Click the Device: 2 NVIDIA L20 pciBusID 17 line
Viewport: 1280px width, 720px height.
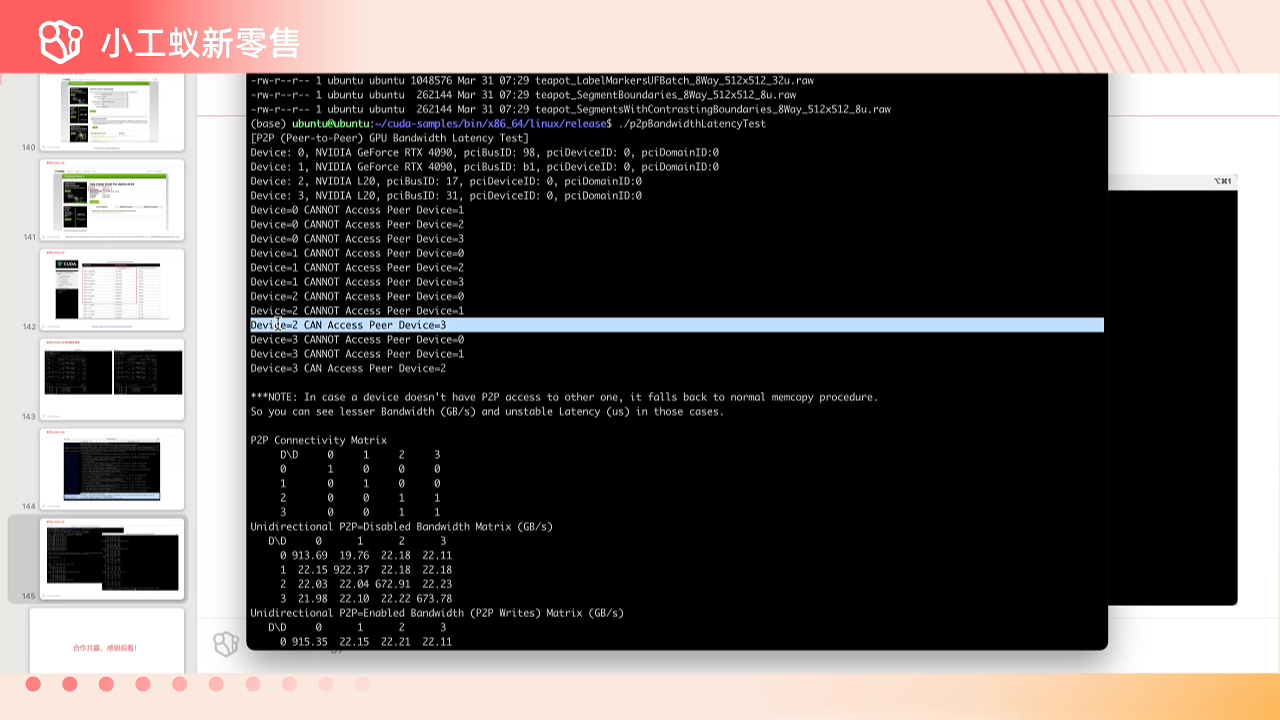(446, 181)
